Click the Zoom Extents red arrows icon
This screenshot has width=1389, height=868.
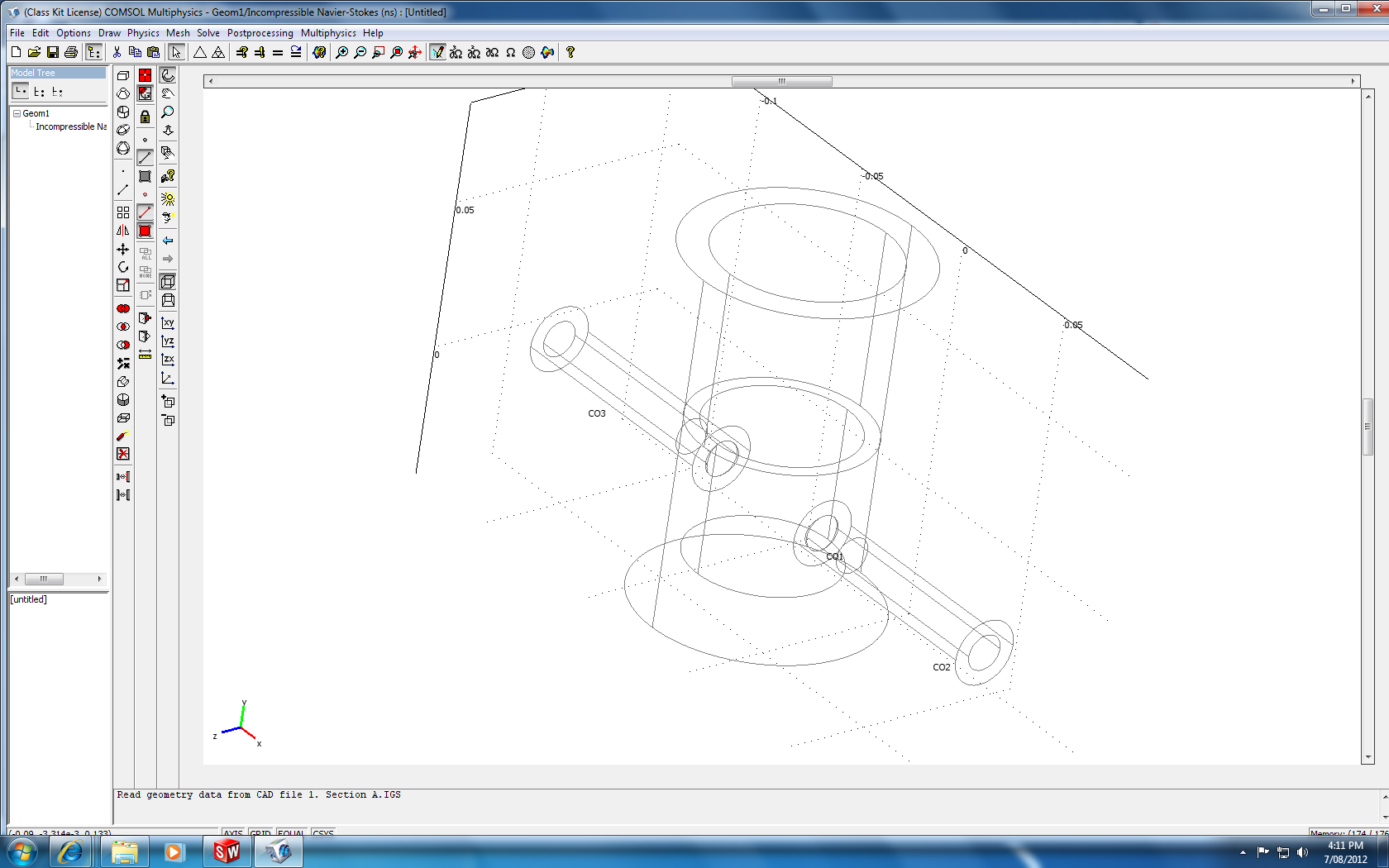pos(415,52)
